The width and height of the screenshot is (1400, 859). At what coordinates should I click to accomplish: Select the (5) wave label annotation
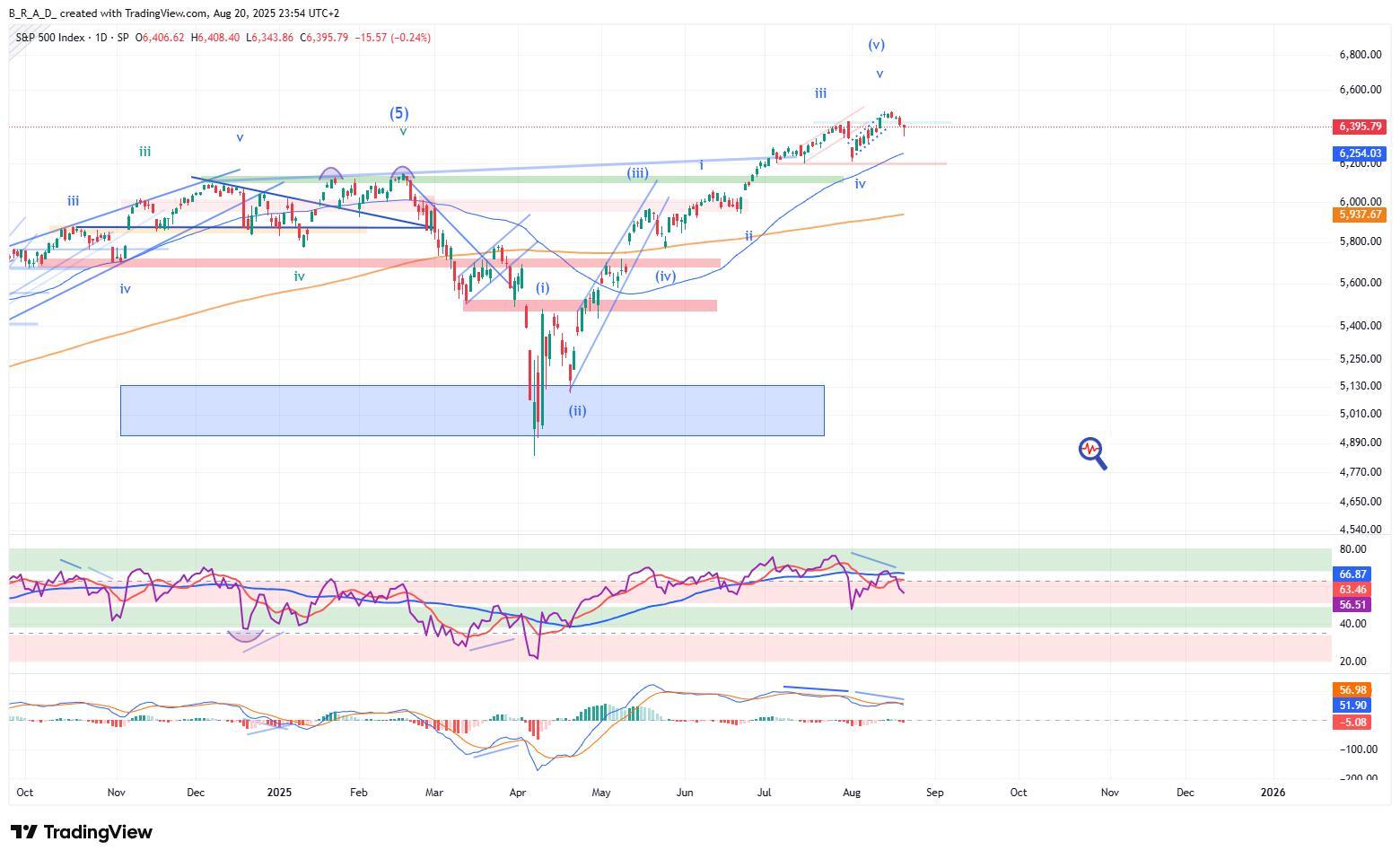pos(398,113)
